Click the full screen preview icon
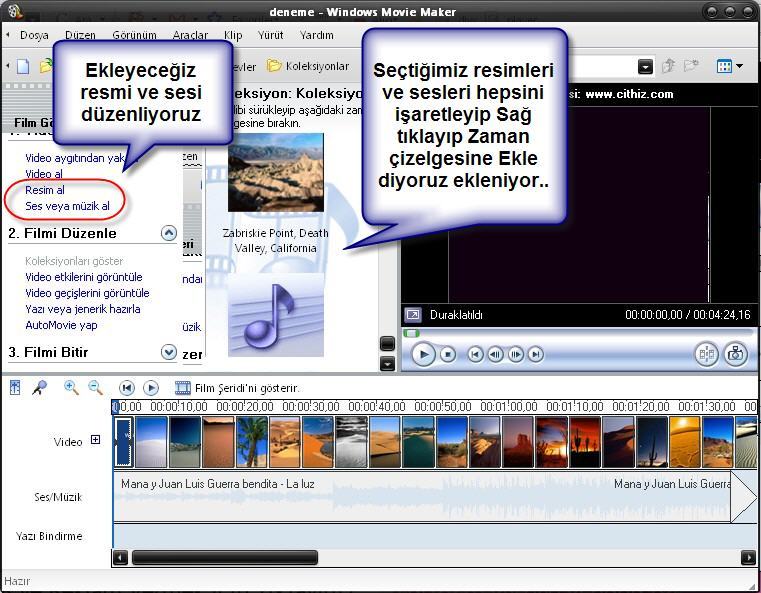This screenshot has height=593, width=761. pyautogui.click(x=413, y=314)
